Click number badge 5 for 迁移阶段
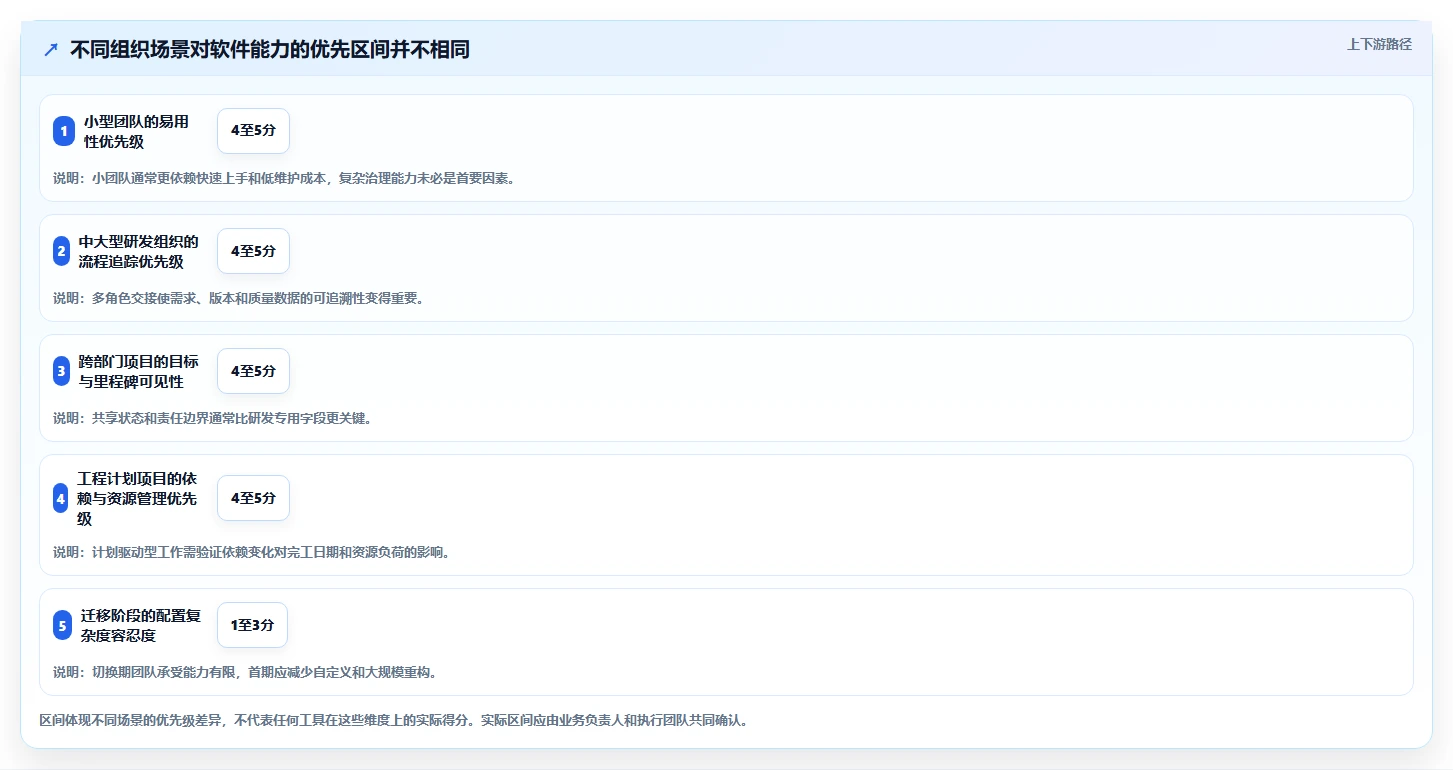1453x770 pixels. click(x=63, y=625)
